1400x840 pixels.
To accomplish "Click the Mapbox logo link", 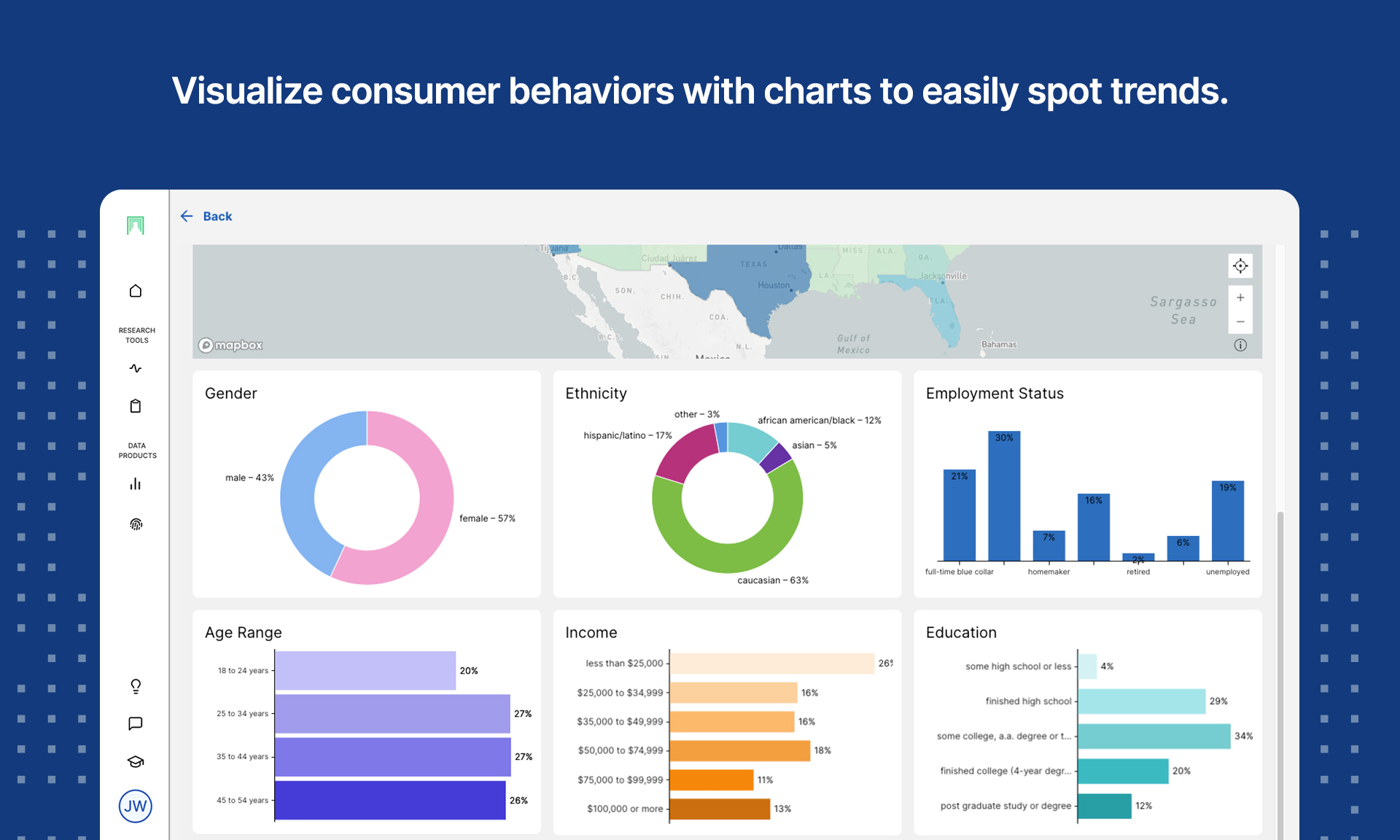I will tap(230, 345).
